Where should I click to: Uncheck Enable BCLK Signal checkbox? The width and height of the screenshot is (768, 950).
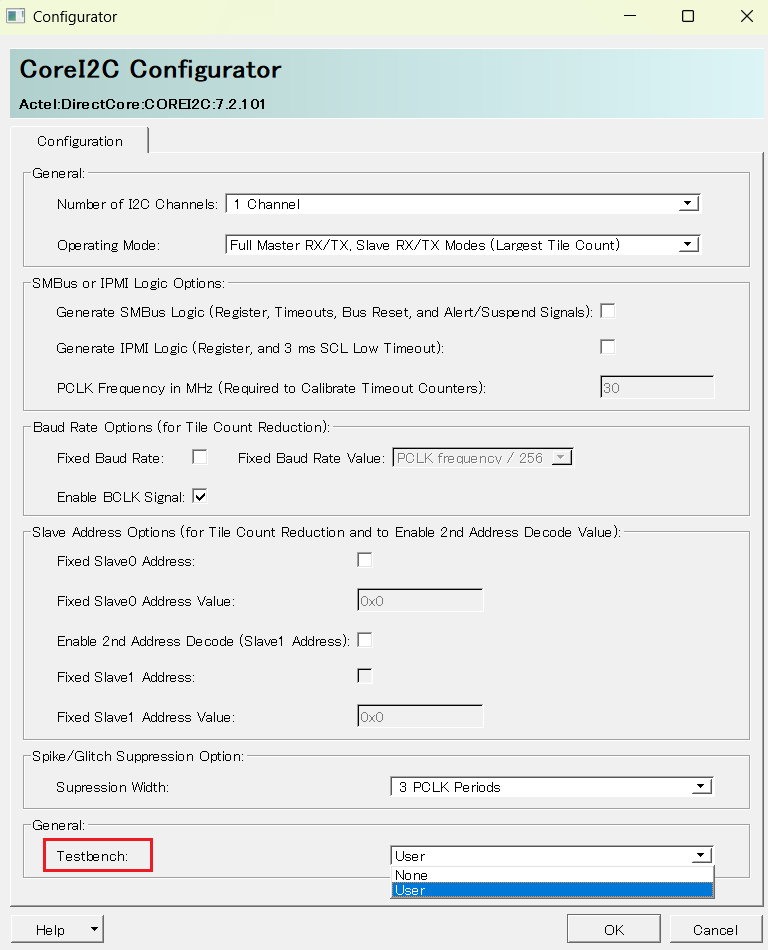click(x=200, y=495)
